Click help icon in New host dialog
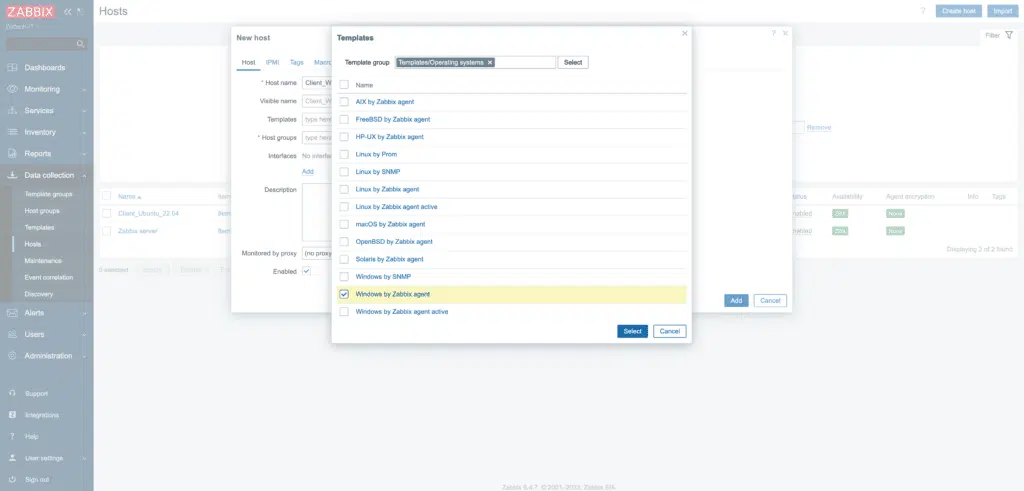The height and width of the screenshot is (491, 1024). point(773,33)
